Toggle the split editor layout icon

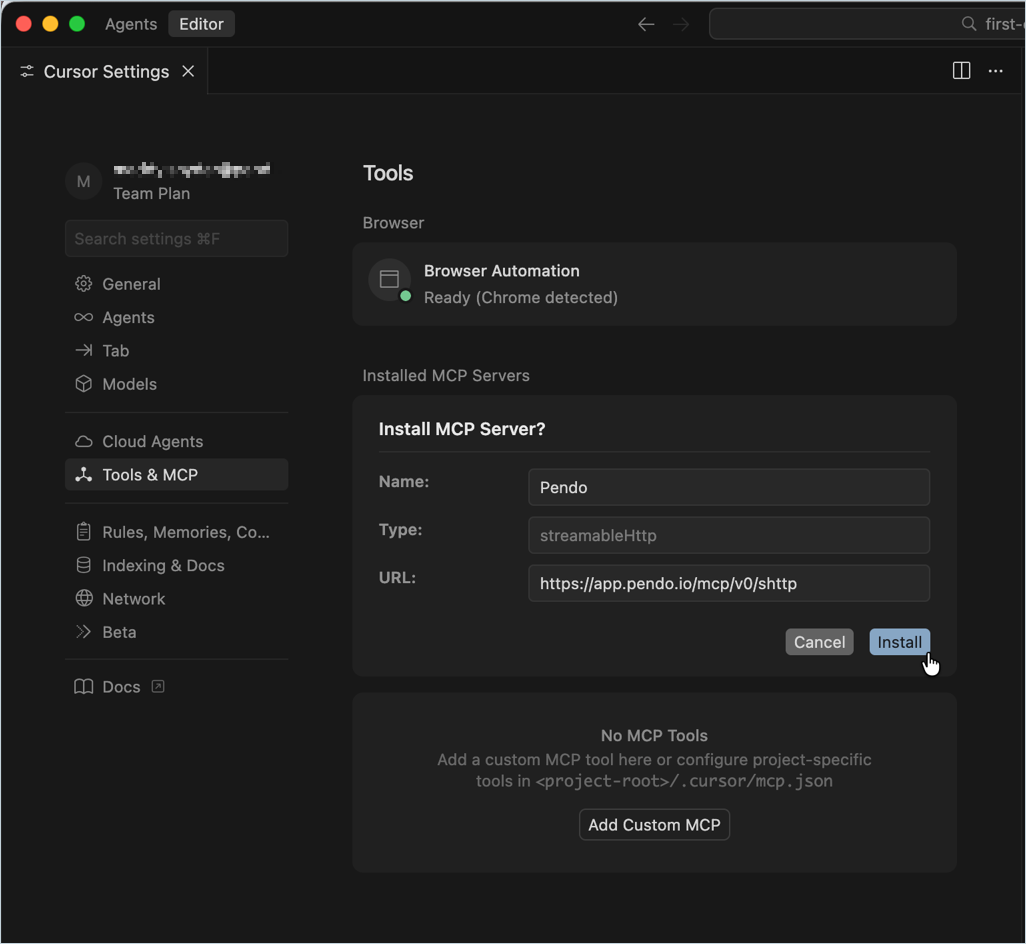[961, 71]
